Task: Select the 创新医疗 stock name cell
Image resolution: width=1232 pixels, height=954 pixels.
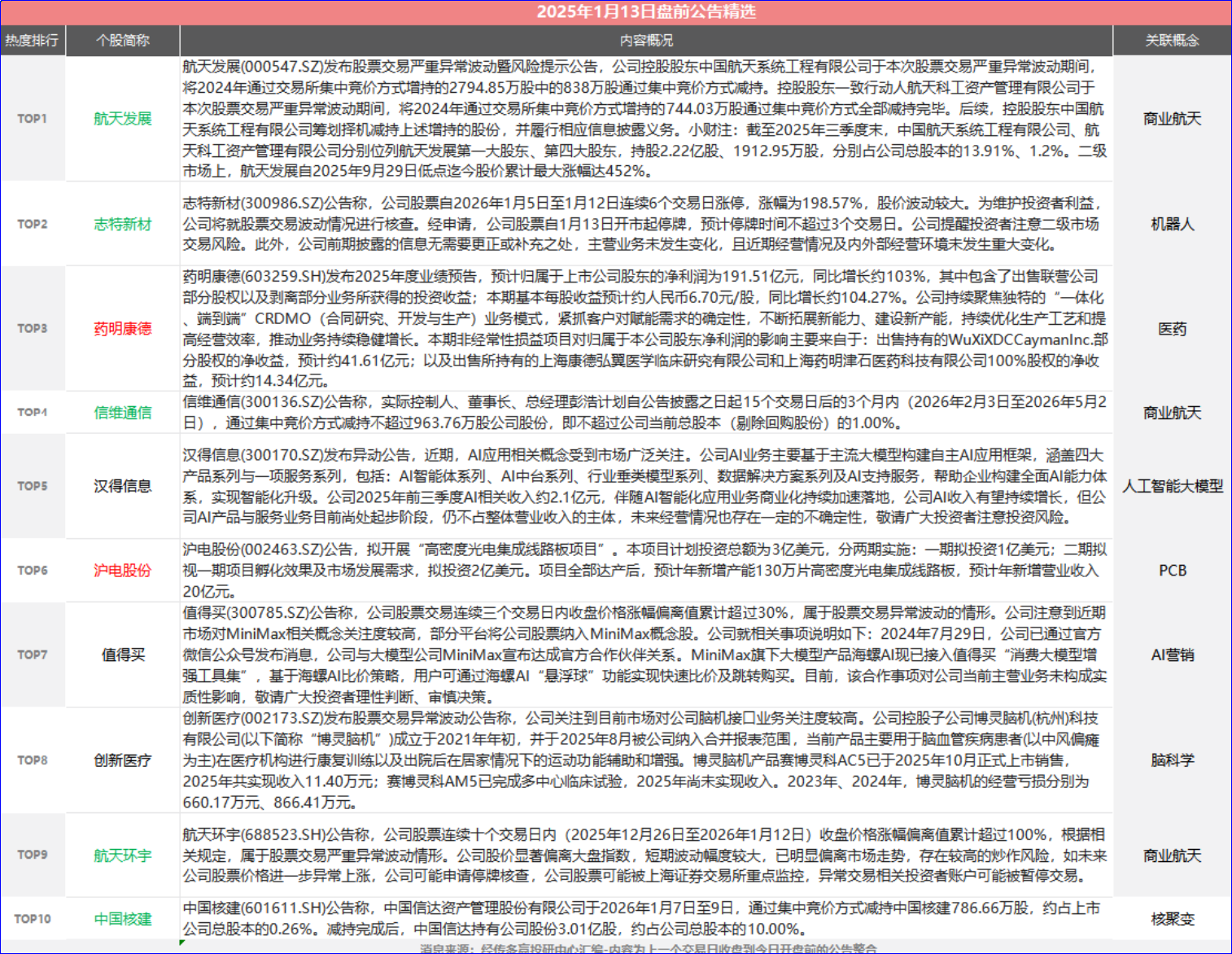Action: 122,760
